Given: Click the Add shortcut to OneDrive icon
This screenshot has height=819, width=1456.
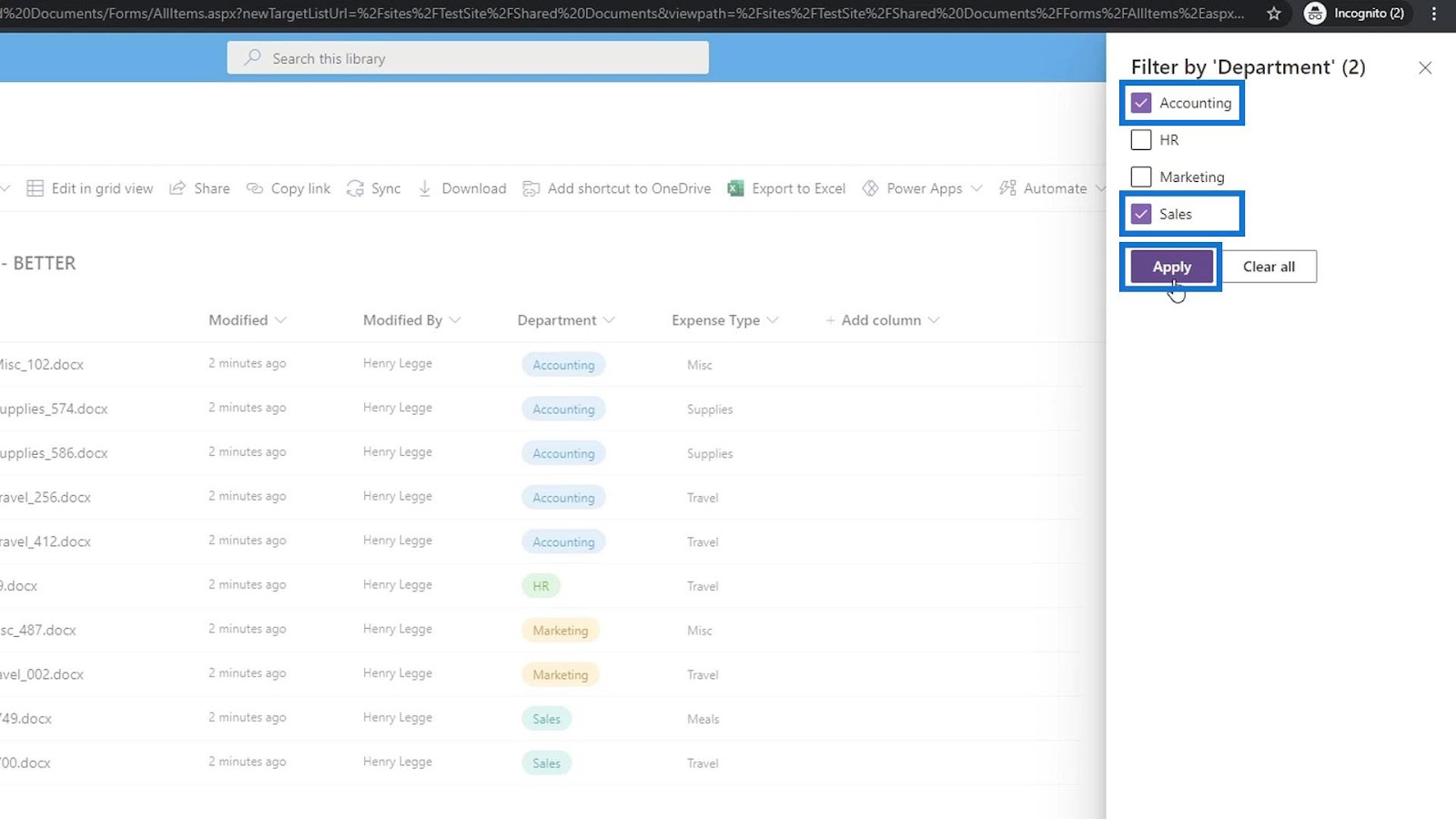Looking at the screenshot, I should 531,188.
